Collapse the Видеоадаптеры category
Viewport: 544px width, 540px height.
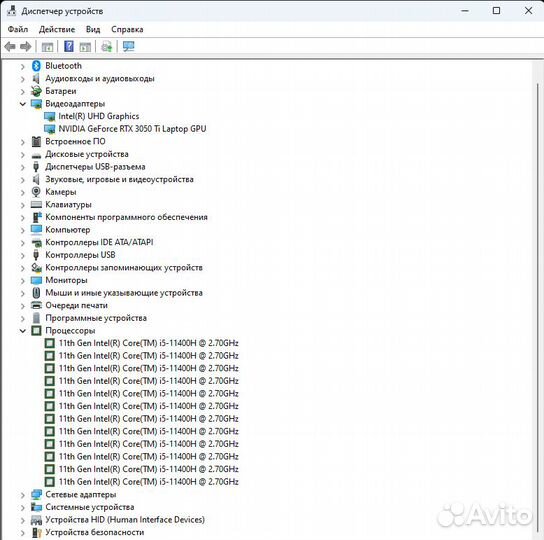coord(23,104)
